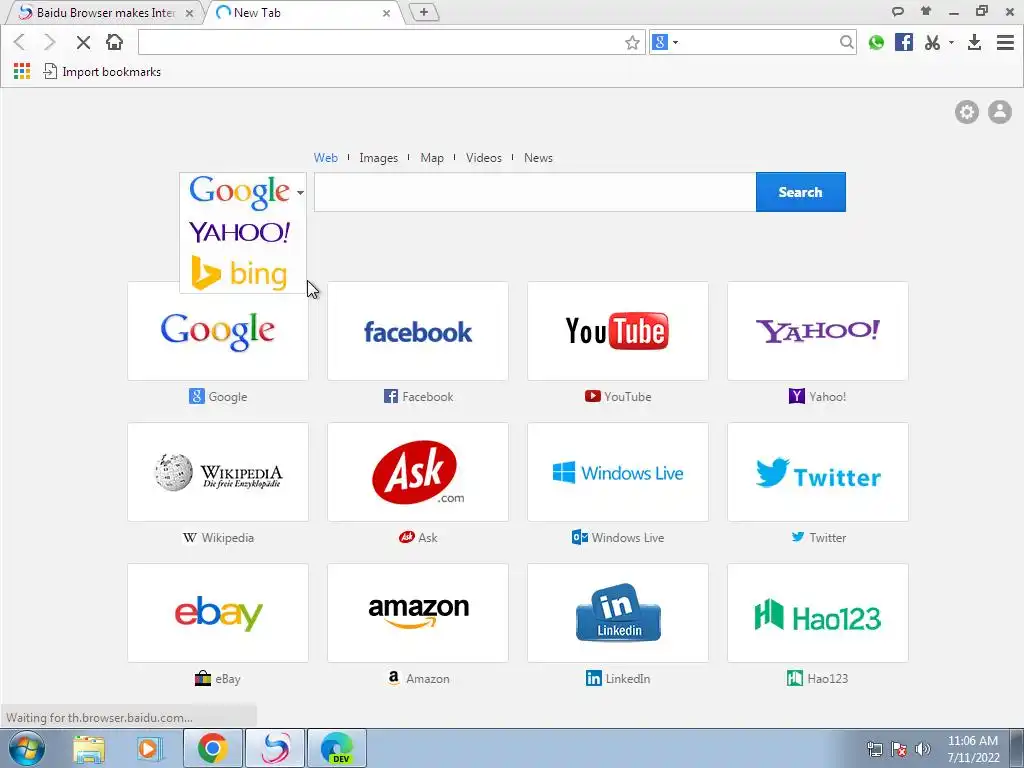Image resolution: width=1024 pixels, height=768 pixels.
Task: Choose Bing from the engine list
Action: (239, 273)
